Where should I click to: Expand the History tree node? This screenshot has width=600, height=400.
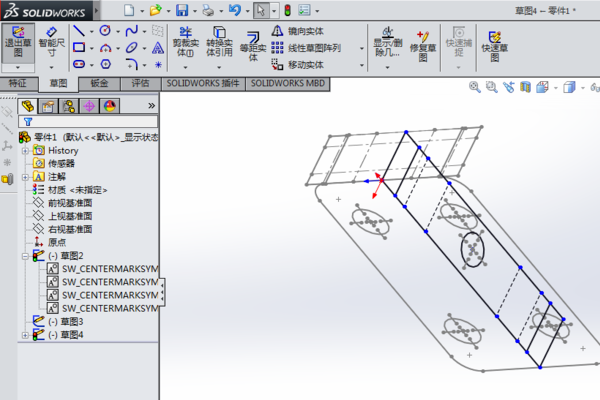pyautogui.click(x=25, y=150)
